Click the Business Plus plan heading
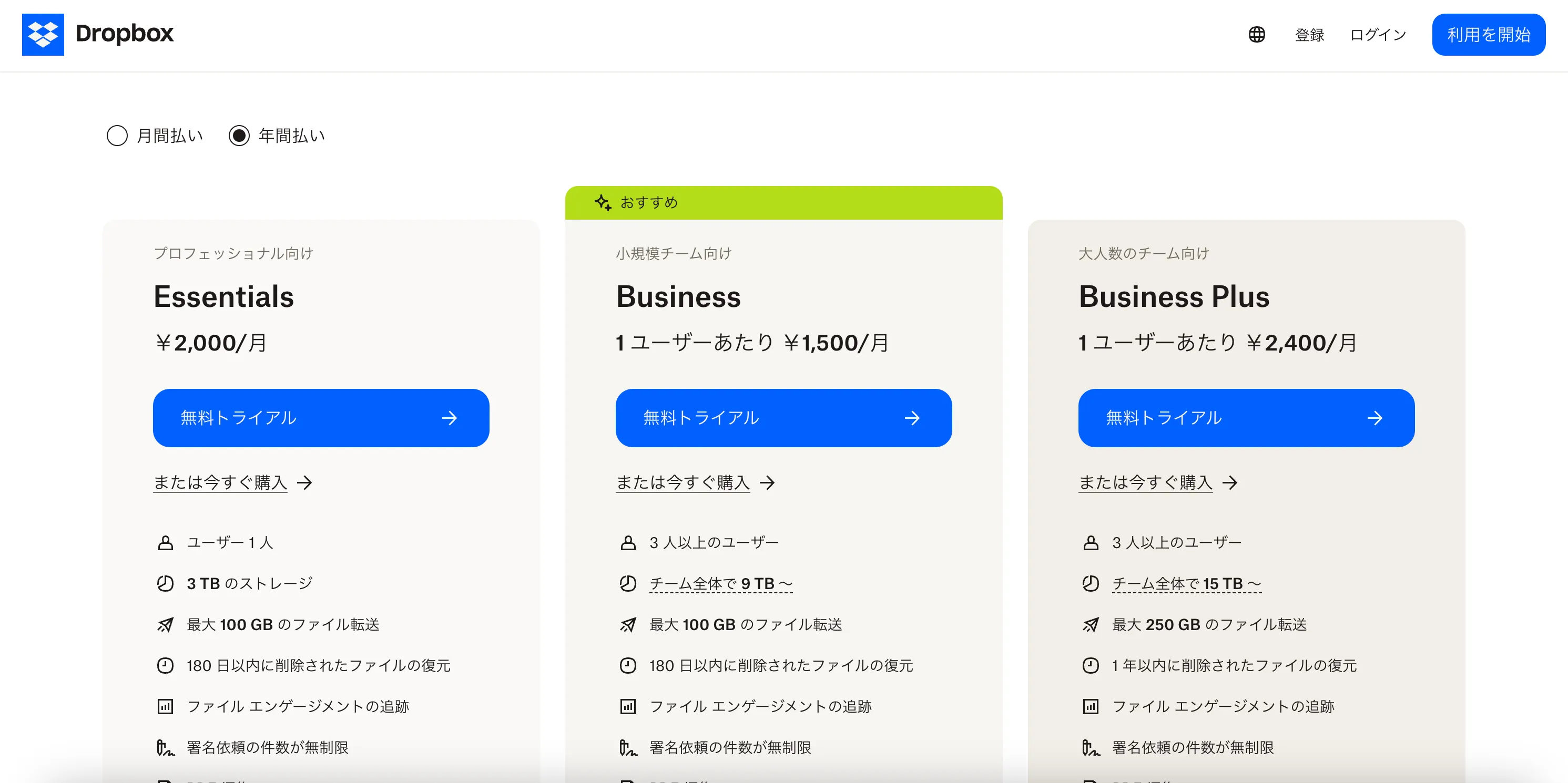Viewport: 1568px width, 783px height. 1174,296
